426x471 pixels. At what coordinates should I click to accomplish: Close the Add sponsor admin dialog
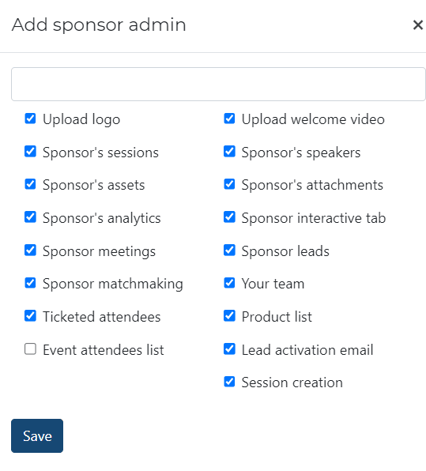pyautogui.click(x=418, y=25)
